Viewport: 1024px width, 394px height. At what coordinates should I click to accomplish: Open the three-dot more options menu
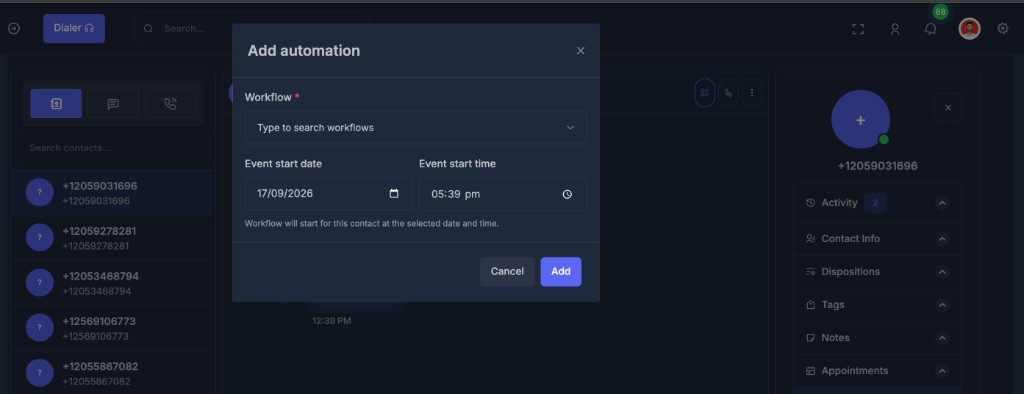752,93
